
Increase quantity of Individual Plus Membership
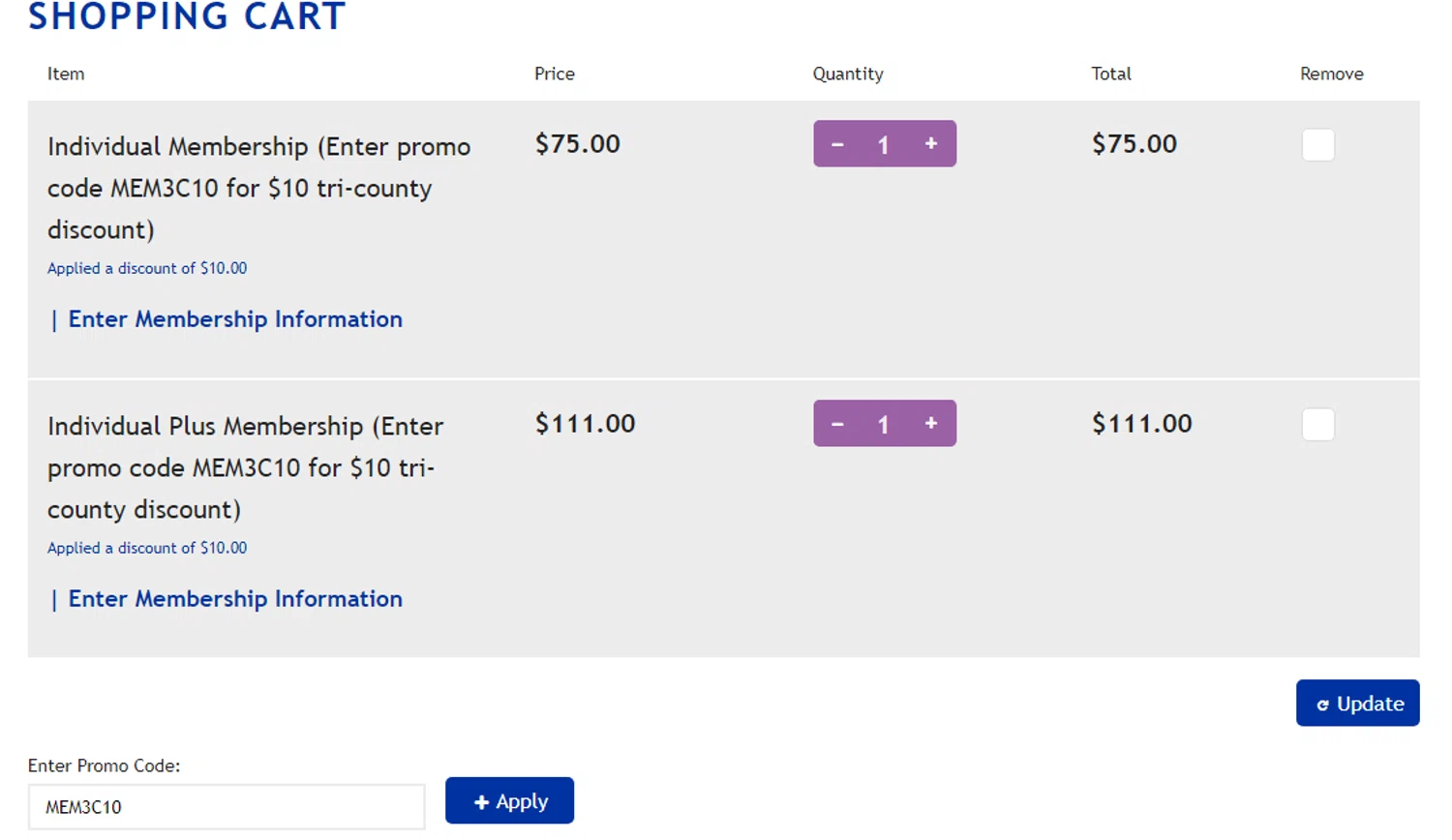931,424
